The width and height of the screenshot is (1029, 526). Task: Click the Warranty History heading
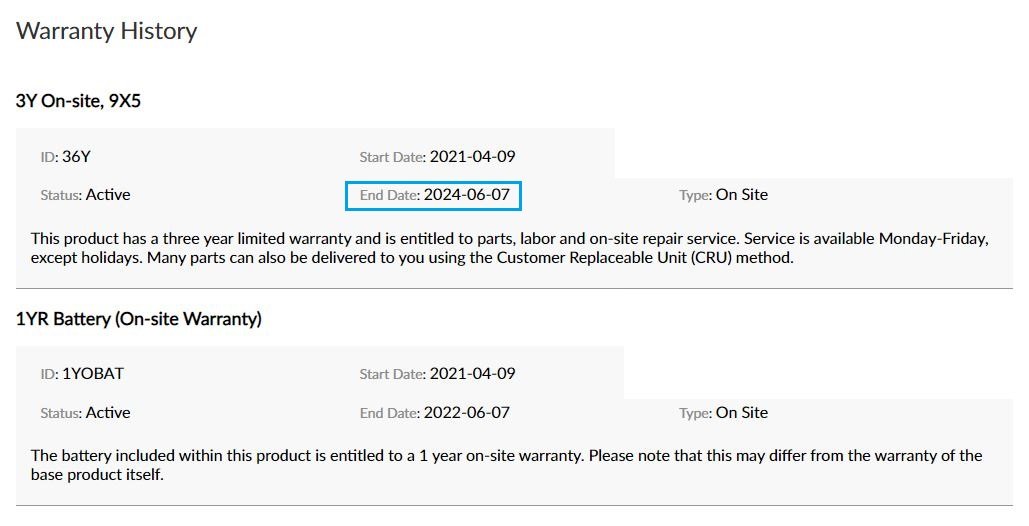click(x=107, y=31)
